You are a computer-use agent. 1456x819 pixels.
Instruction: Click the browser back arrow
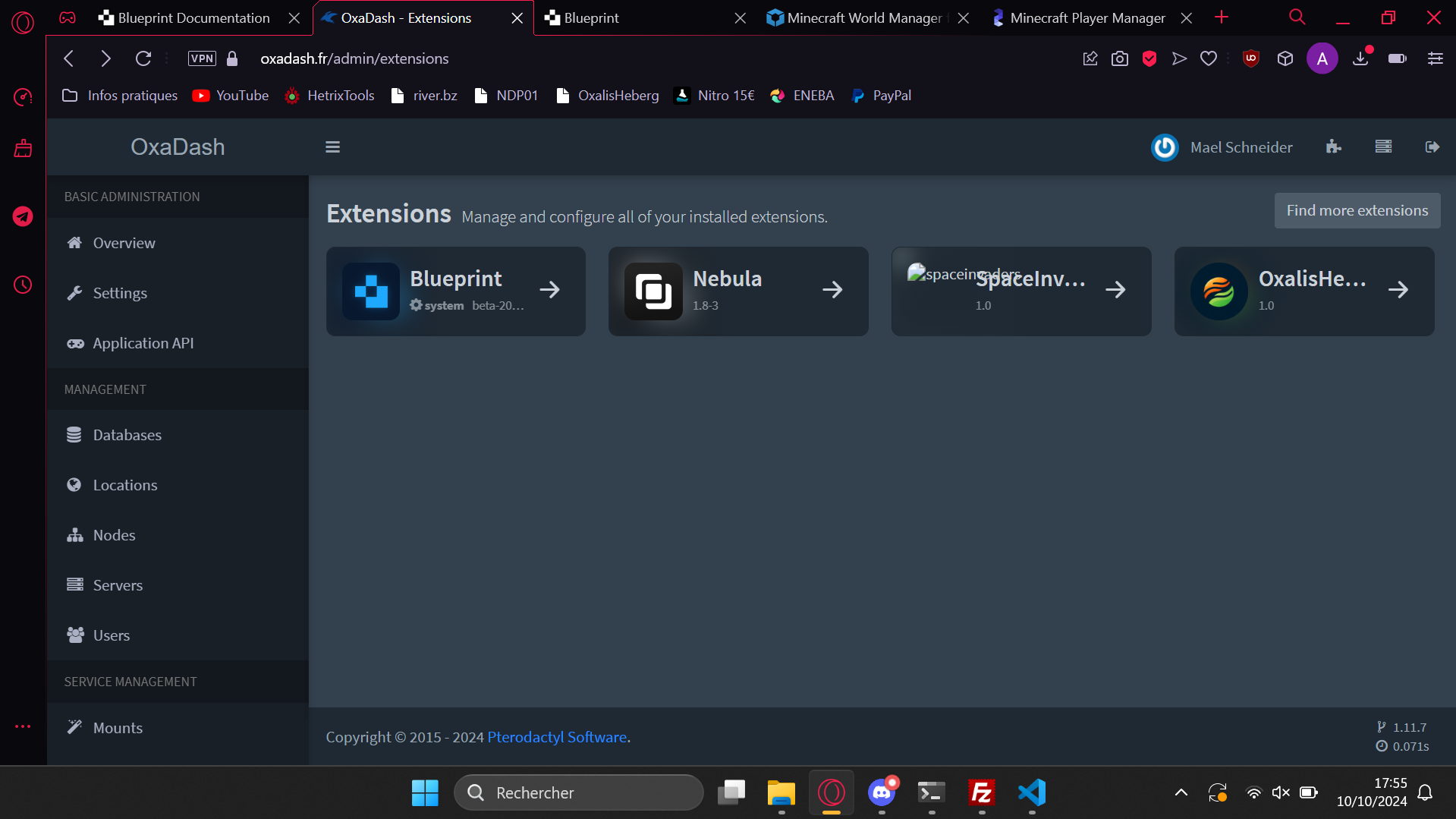tap(69, 58)
